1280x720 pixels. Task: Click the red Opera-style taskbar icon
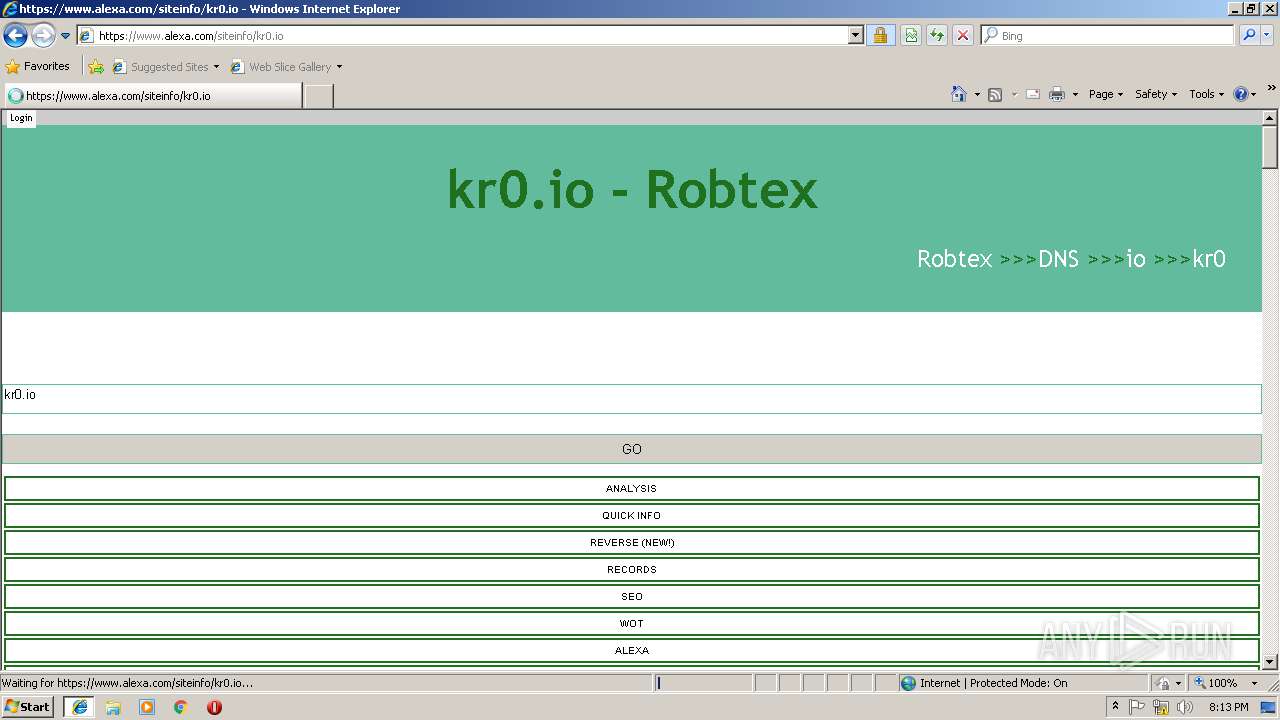214,707
